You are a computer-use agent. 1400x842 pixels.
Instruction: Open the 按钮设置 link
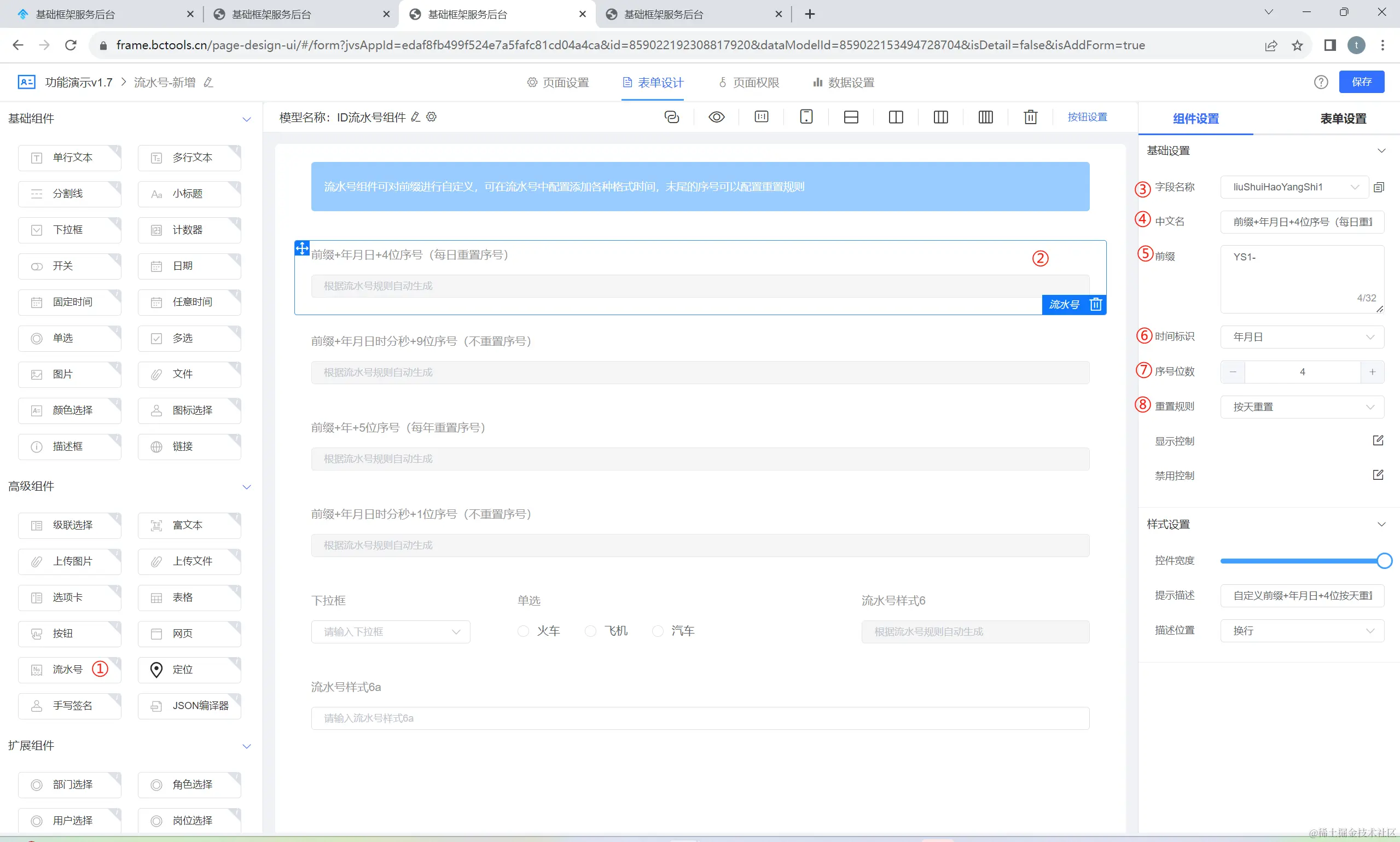pos(1087,117)
